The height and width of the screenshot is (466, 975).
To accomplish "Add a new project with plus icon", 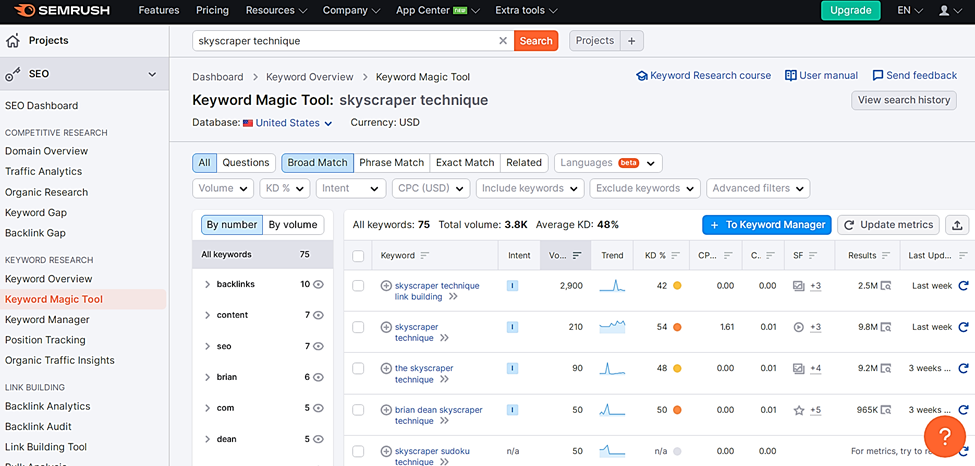I will pos(632,41).
